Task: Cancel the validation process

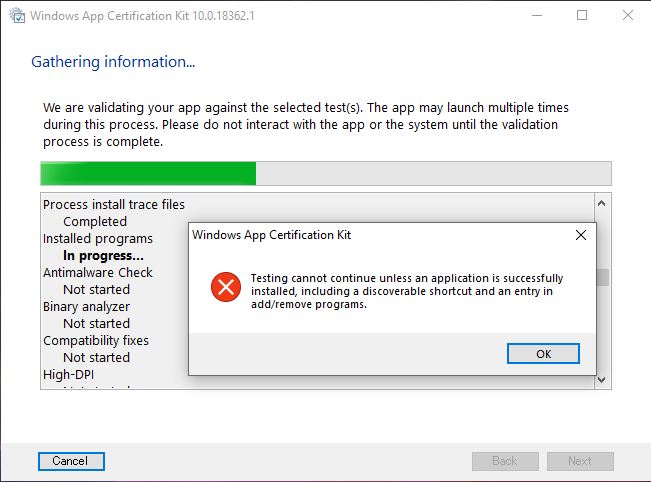Action: 71,461
